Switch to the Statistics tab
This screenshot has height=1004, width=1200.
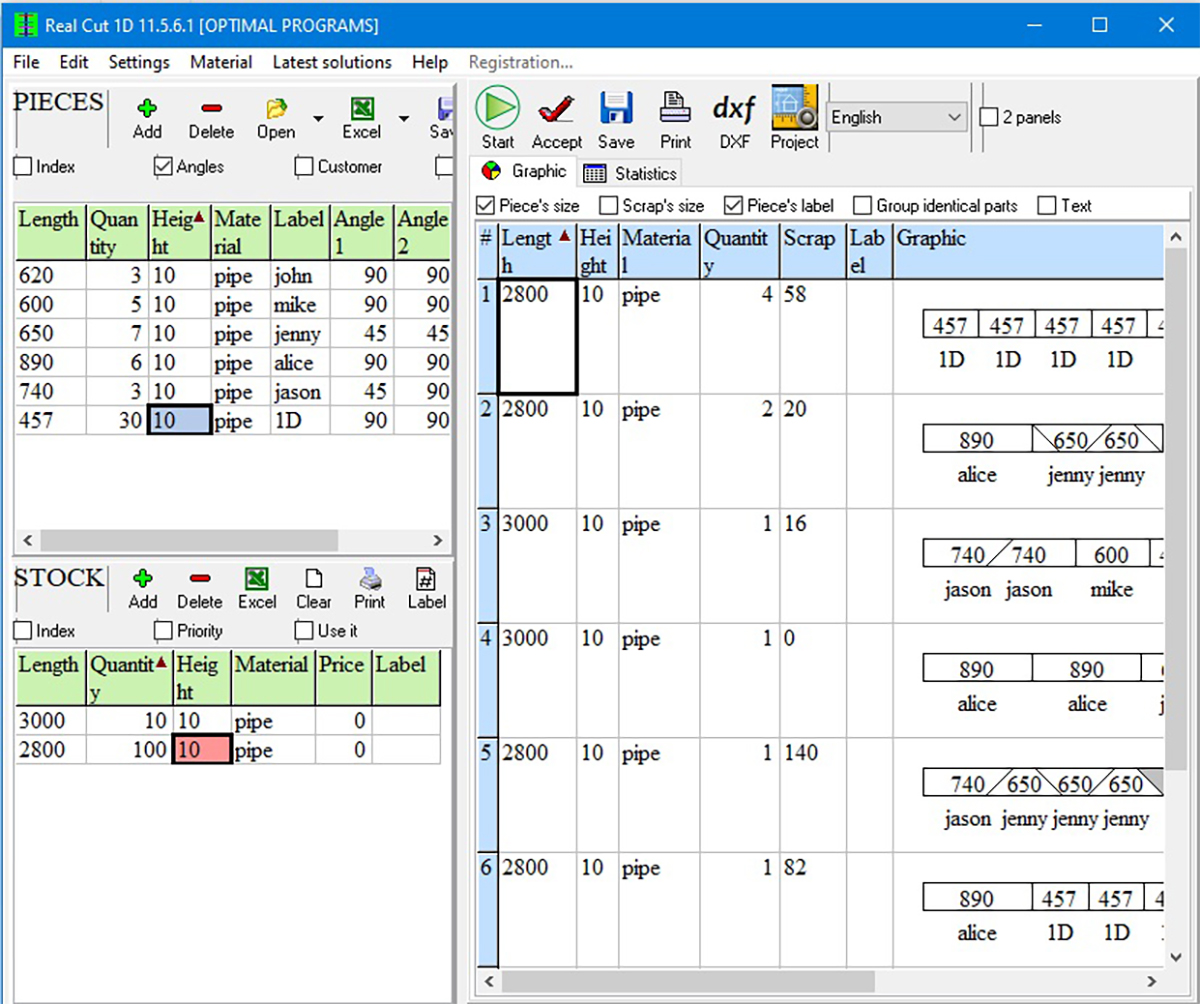pos(631,173)
